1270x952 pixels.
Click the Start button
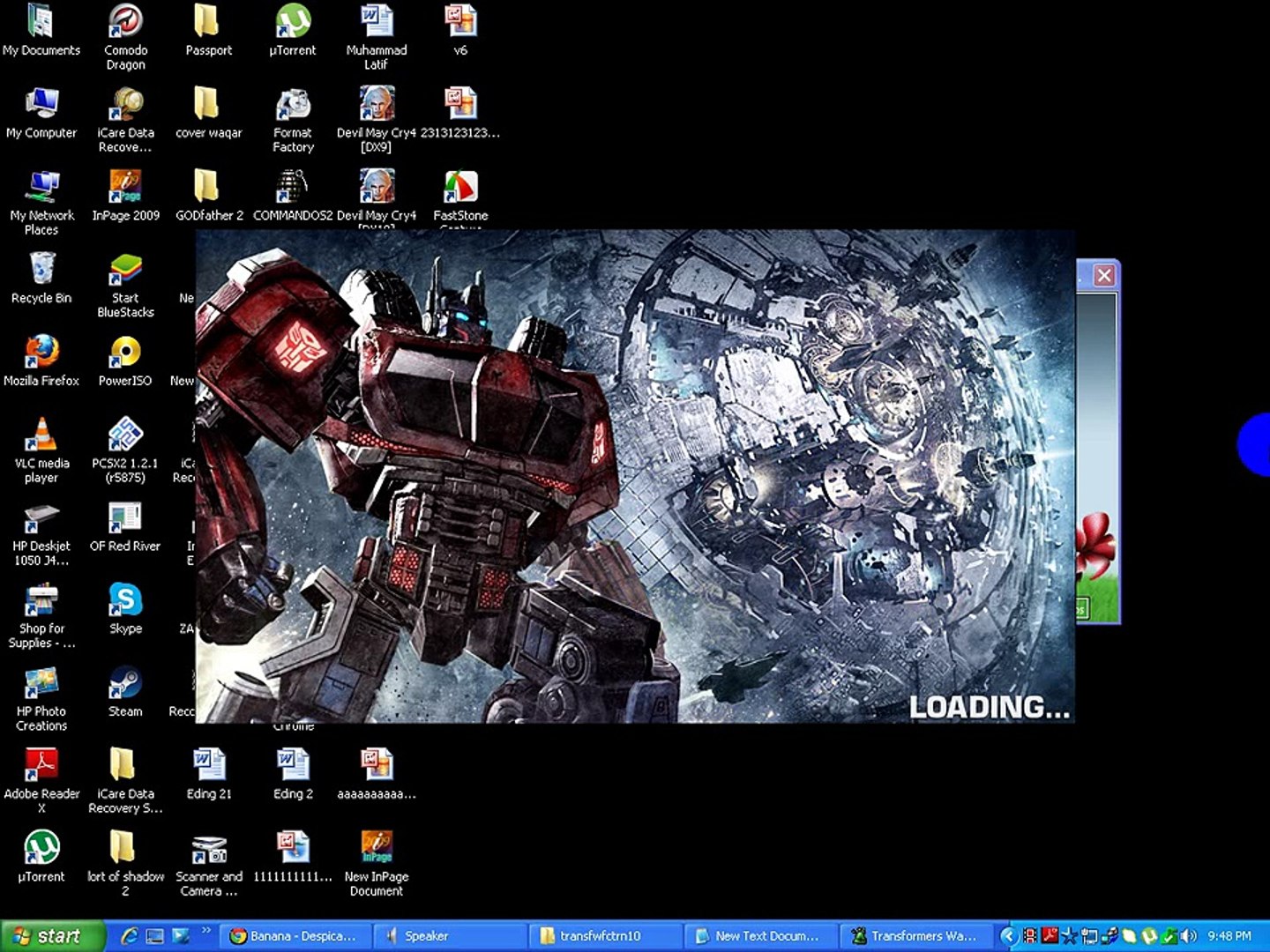point(52,936)
